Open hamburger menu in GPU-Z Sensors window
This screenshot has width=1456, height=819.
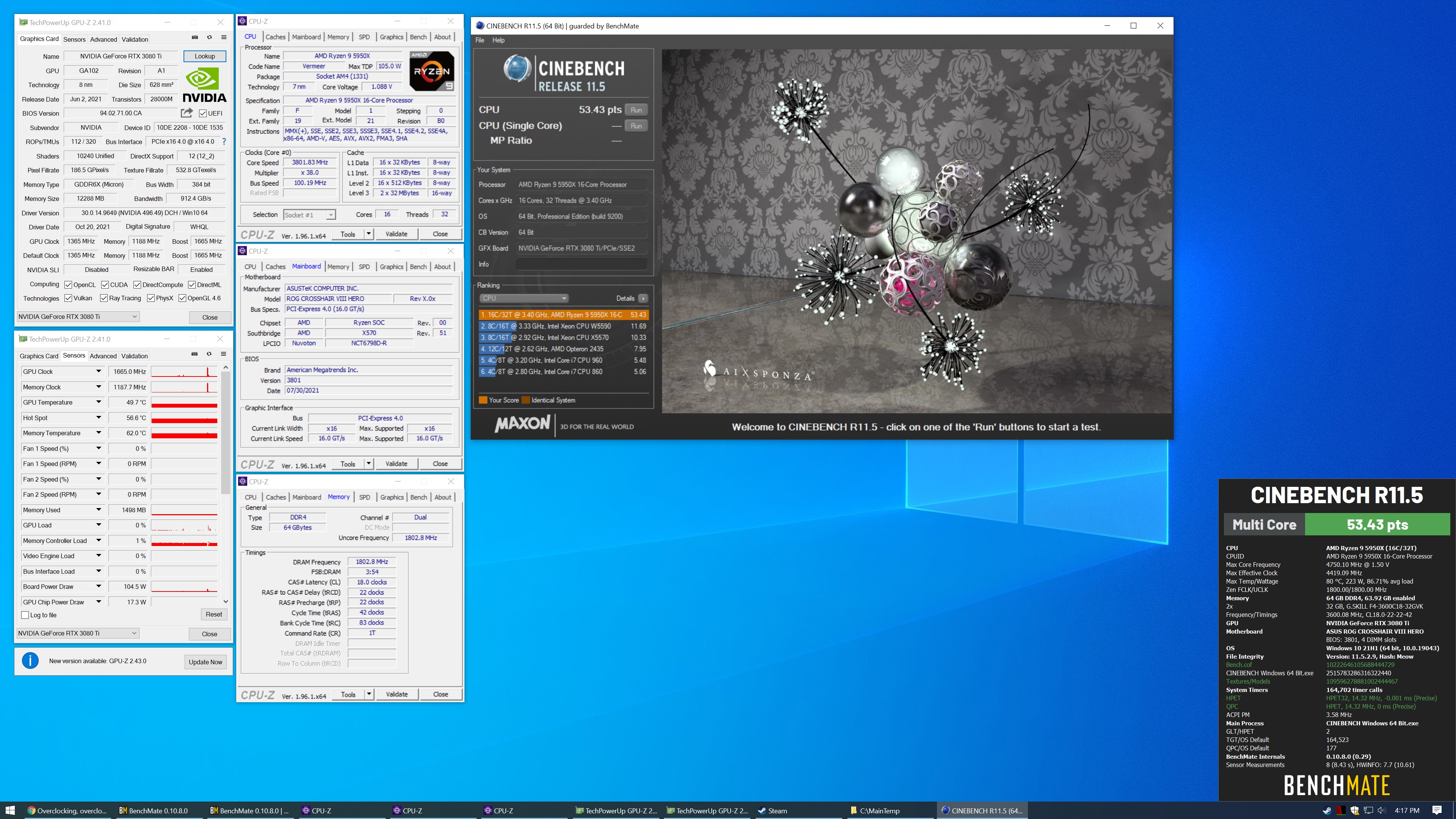[224, 354]
